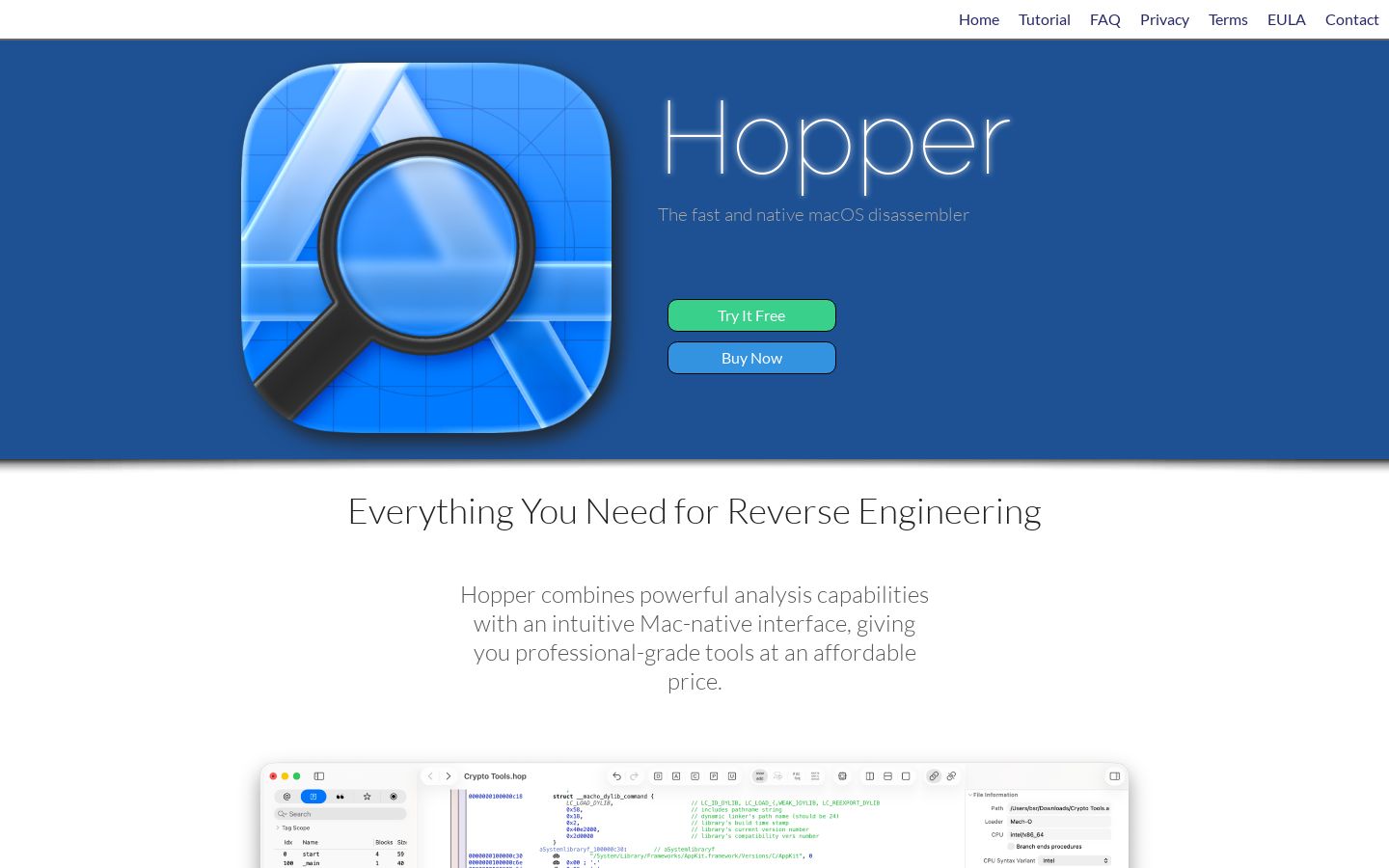Click the boxed D toolbar icon
The image size is (1389, 868).
(658, 775)
